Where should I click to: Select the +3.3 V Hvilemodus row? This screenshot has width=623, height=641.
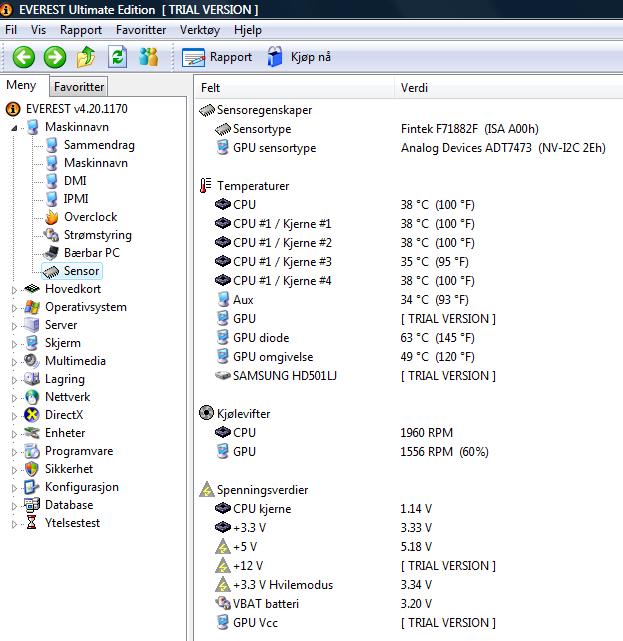coord(409,585)
